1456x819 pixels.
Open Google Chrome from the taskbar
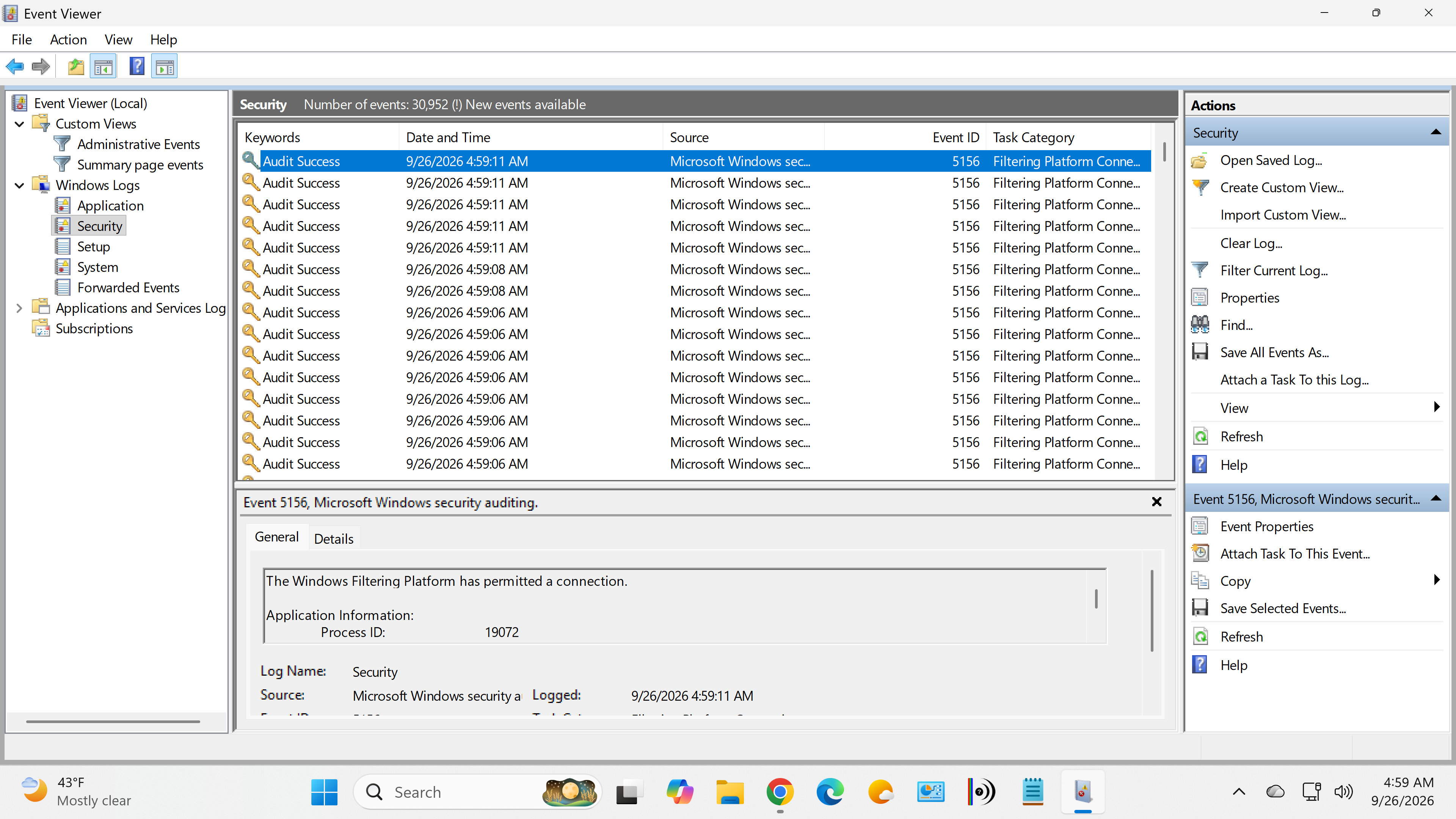tap(780, 792)
